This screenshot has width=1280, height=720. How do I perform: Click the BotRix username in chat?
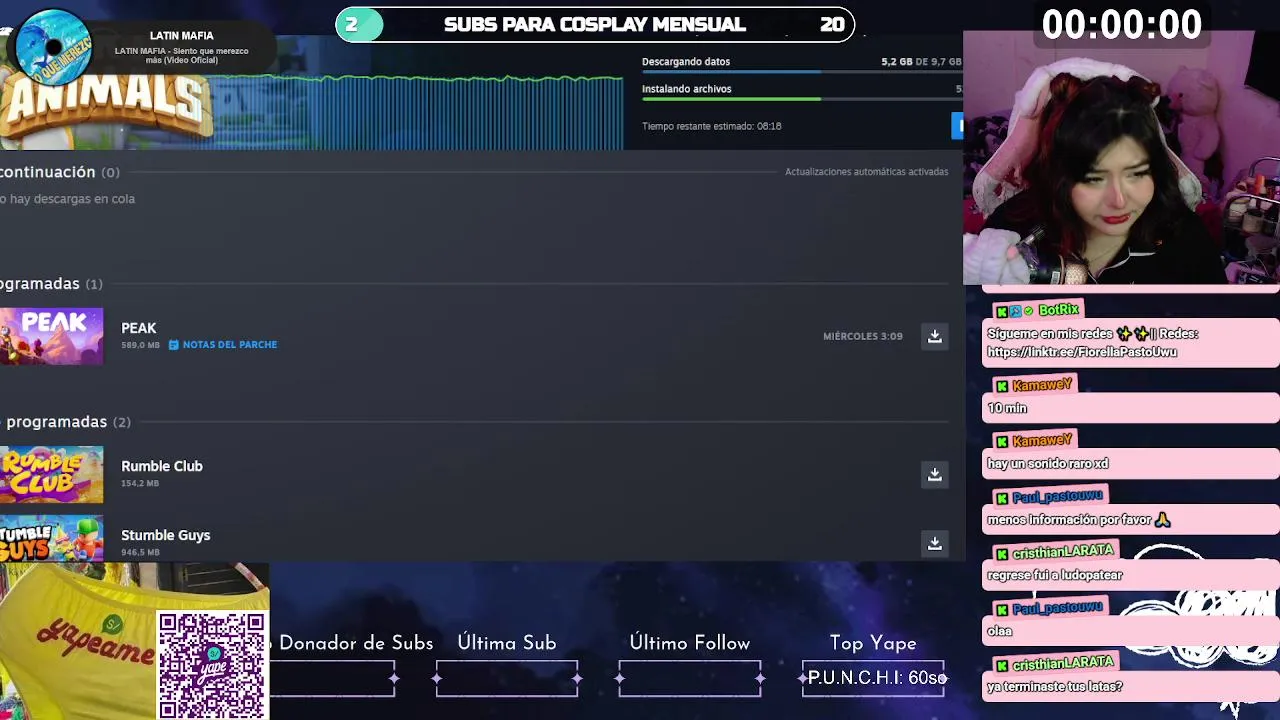(1058, 310)
